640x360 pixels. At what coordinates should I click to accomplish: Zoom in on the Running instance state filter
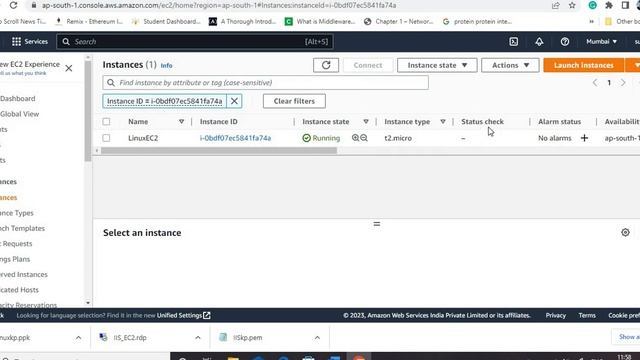pyautogui.click(x=356, y=138)
